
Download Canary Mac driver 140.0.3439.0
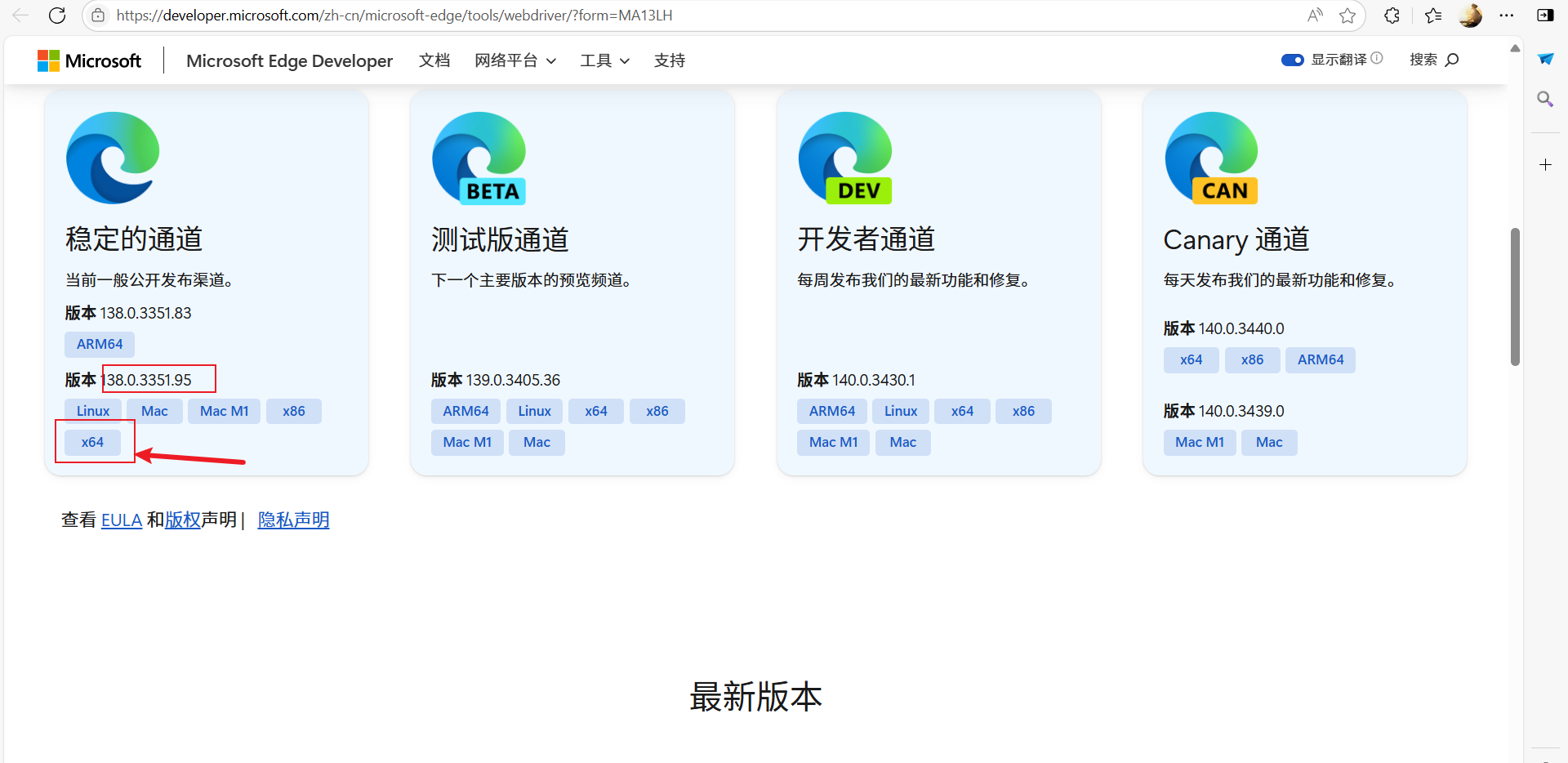(x=1270, y=442)
